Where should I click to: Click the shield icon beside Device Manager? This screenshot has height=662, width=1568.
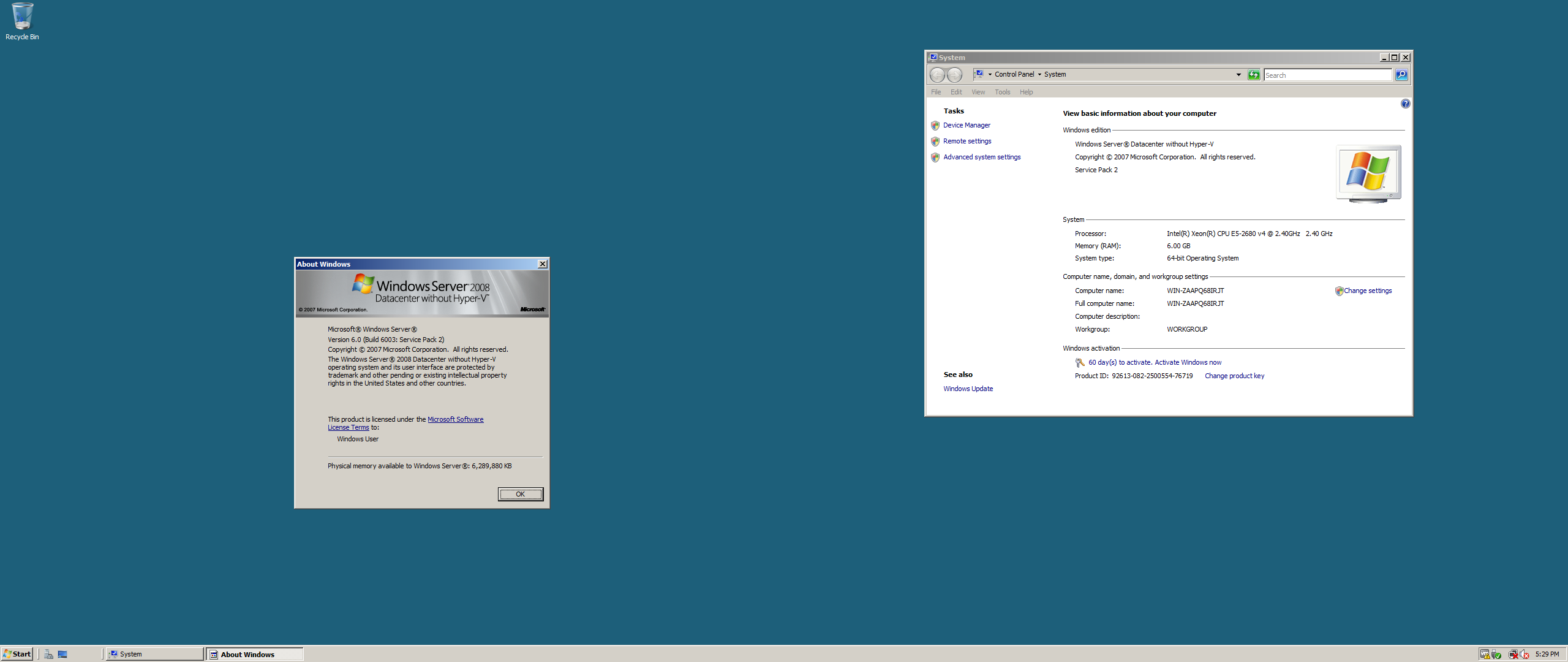(x=935, y=126)
